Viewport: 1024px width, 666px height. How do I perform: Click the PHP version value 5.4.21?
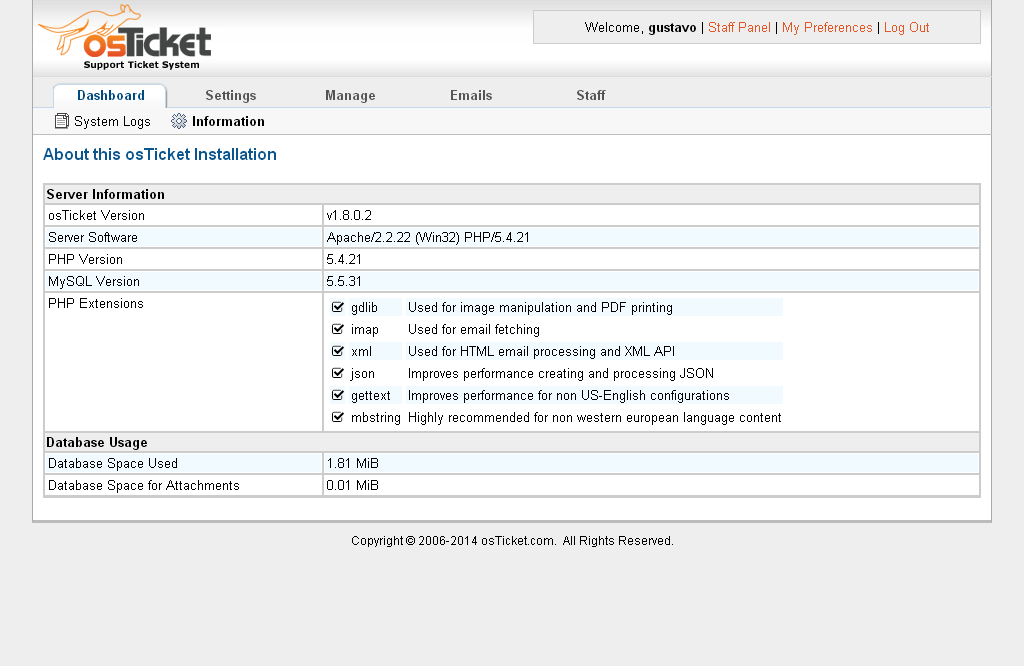click(344, 260)
